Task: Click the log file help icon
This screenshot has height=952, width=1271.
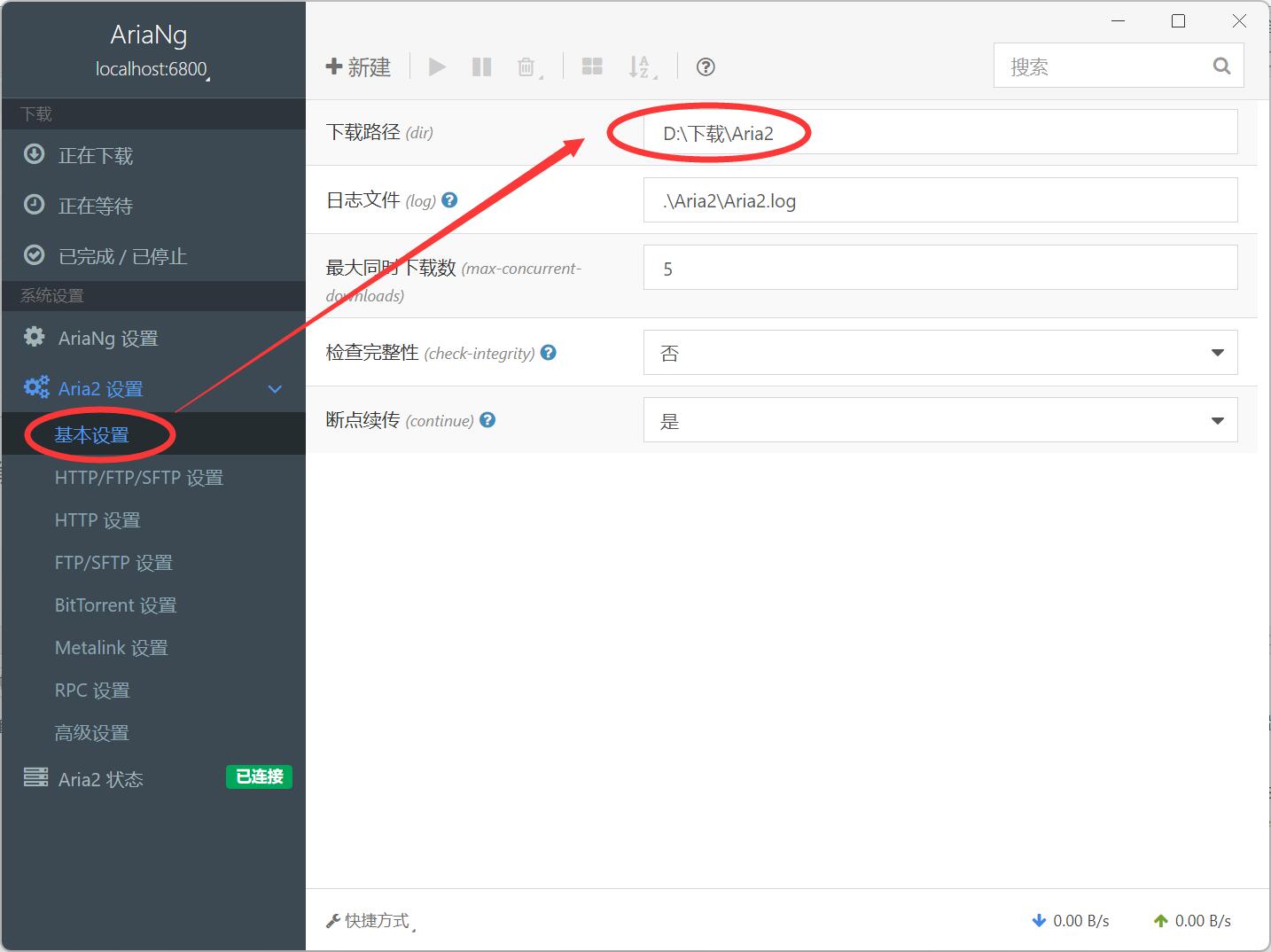Action: click(449, 200)
